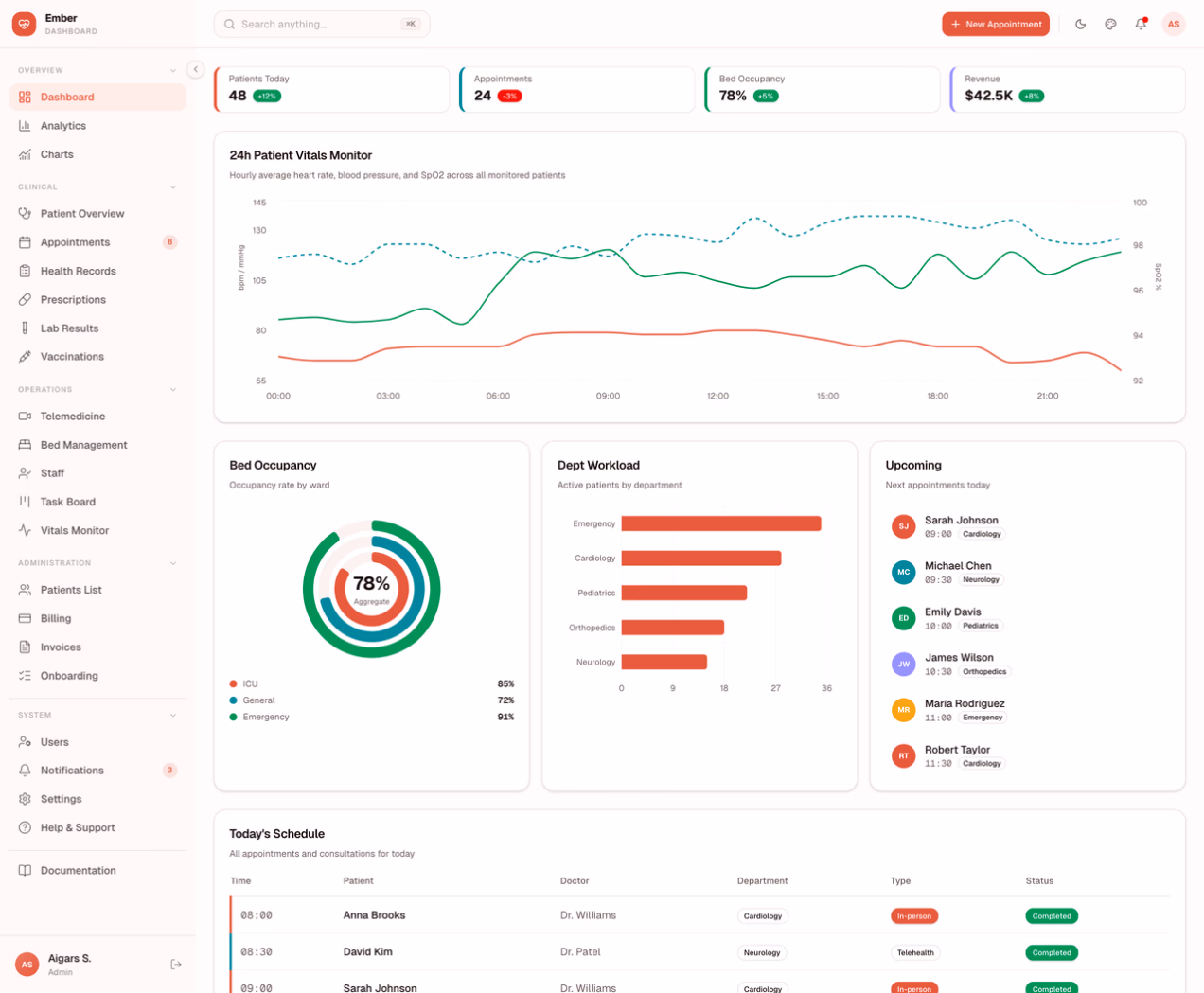The width and height of the screenshot is (1204, 993).
Task: Click the New Appointment button
Action: click(x=996, y=24)
